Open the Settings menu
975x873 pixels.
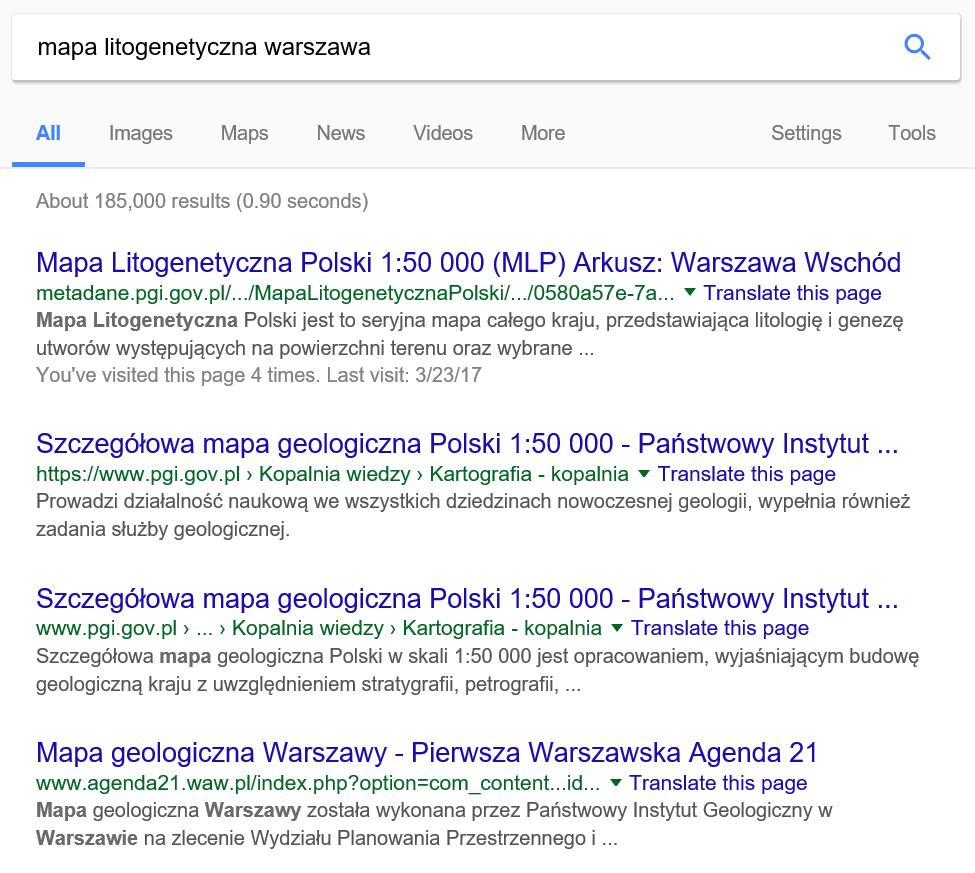[x=806, y=133]
